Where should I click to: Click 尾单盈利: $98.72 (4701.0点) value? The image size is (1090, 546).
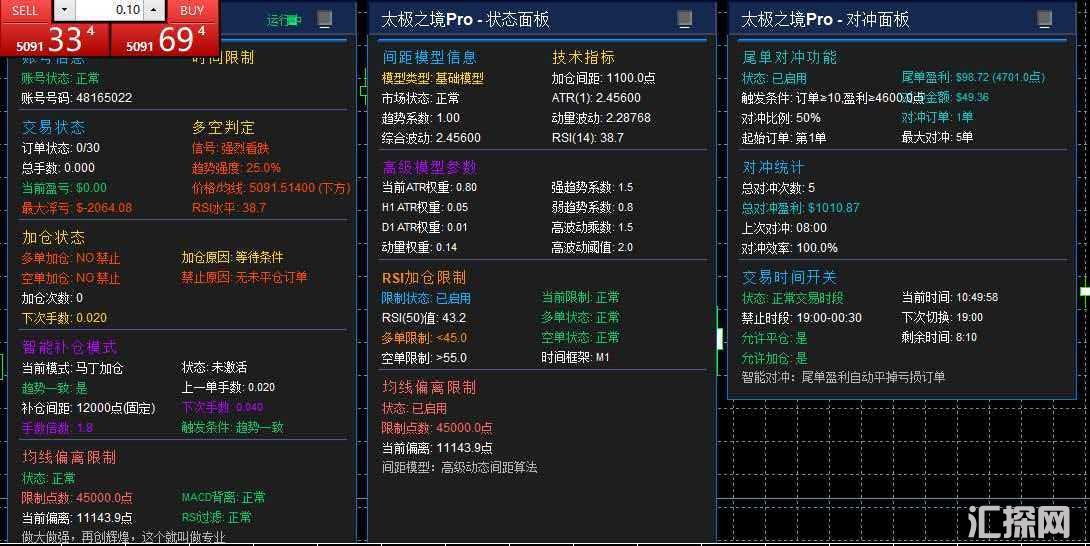pos(973,77)
